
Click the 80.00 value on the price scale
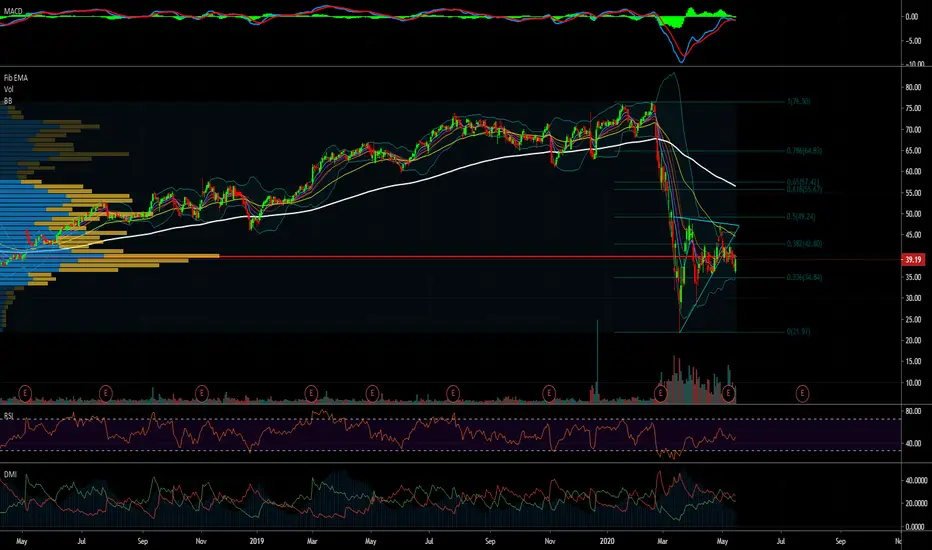[x=913, y=87]
